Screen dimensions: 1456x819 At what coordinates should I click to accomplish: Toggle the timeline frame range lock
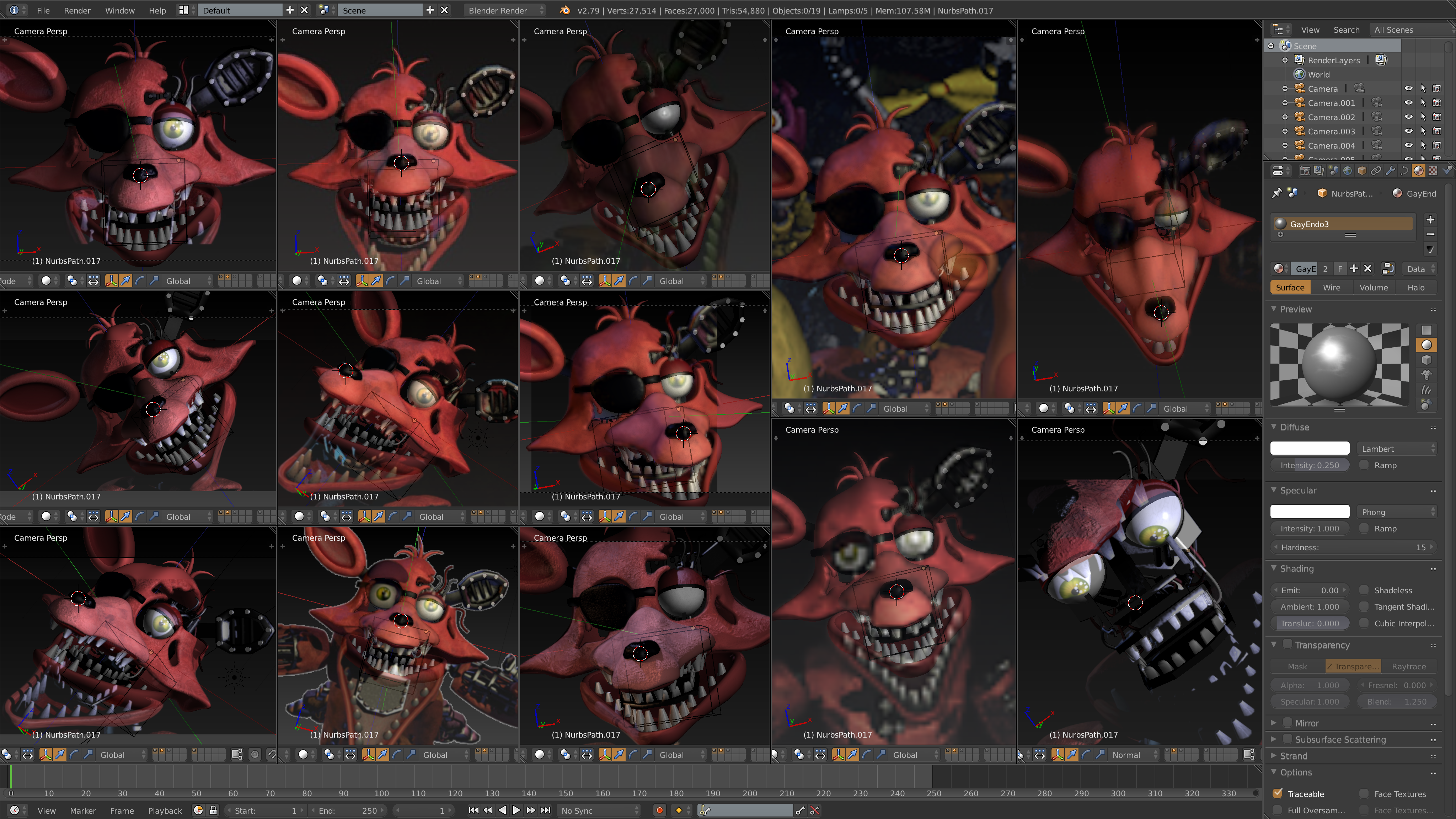tap(213, 810)
